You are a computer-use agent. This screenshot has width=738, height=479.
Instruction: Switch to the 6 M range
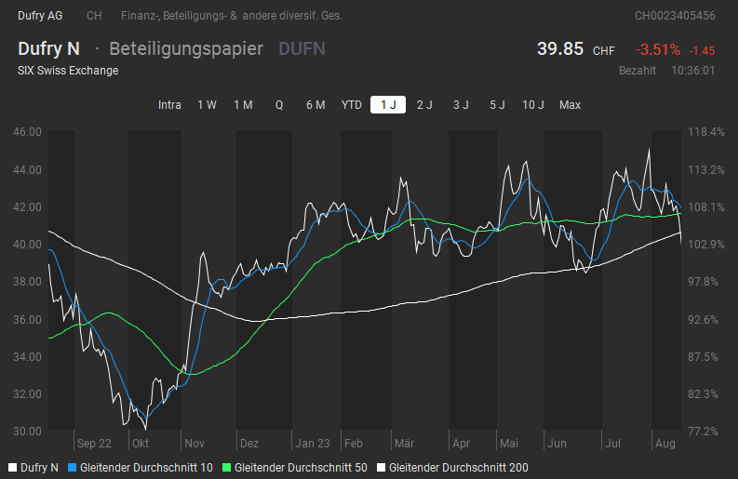pos(315,105)
